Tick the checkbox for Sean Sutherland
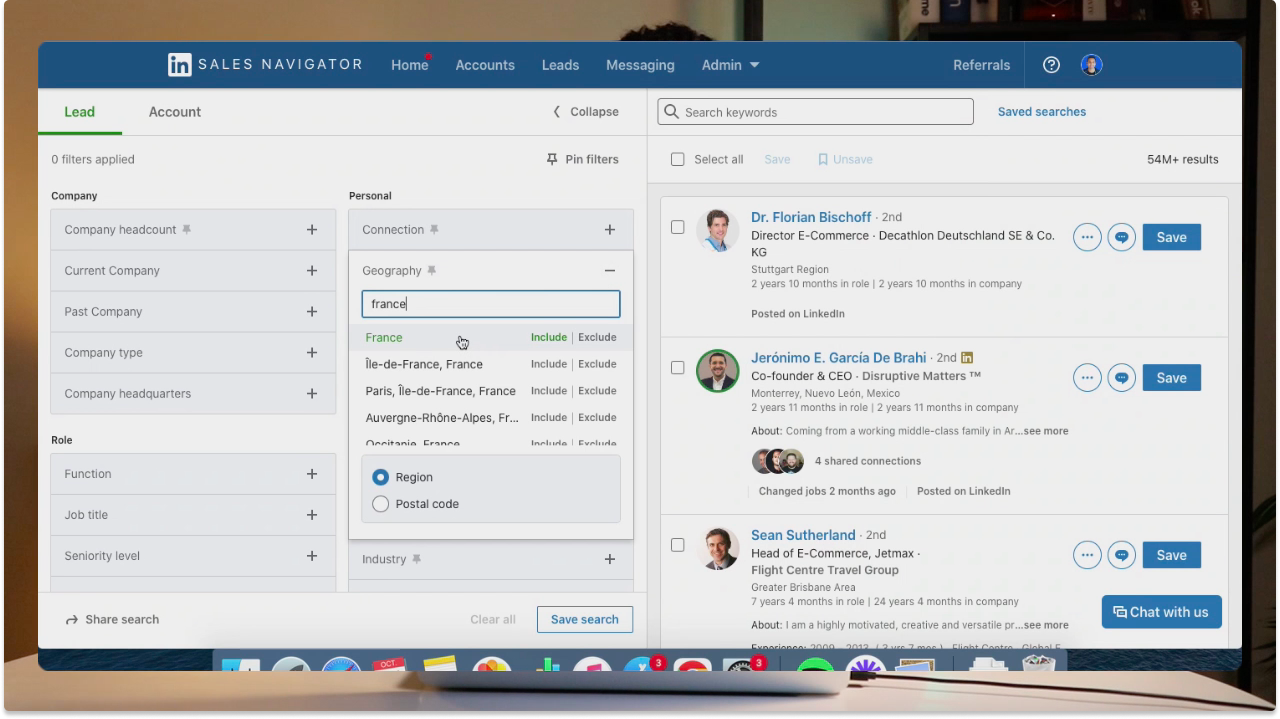 [677, 545]
